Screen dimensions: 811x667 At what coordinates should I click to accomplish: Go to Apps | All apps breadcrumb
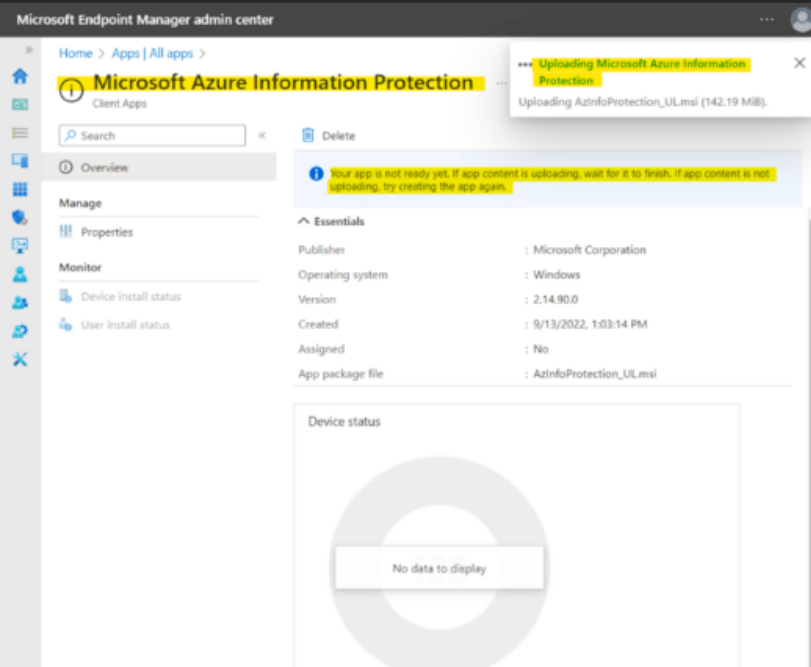[150, 53]
